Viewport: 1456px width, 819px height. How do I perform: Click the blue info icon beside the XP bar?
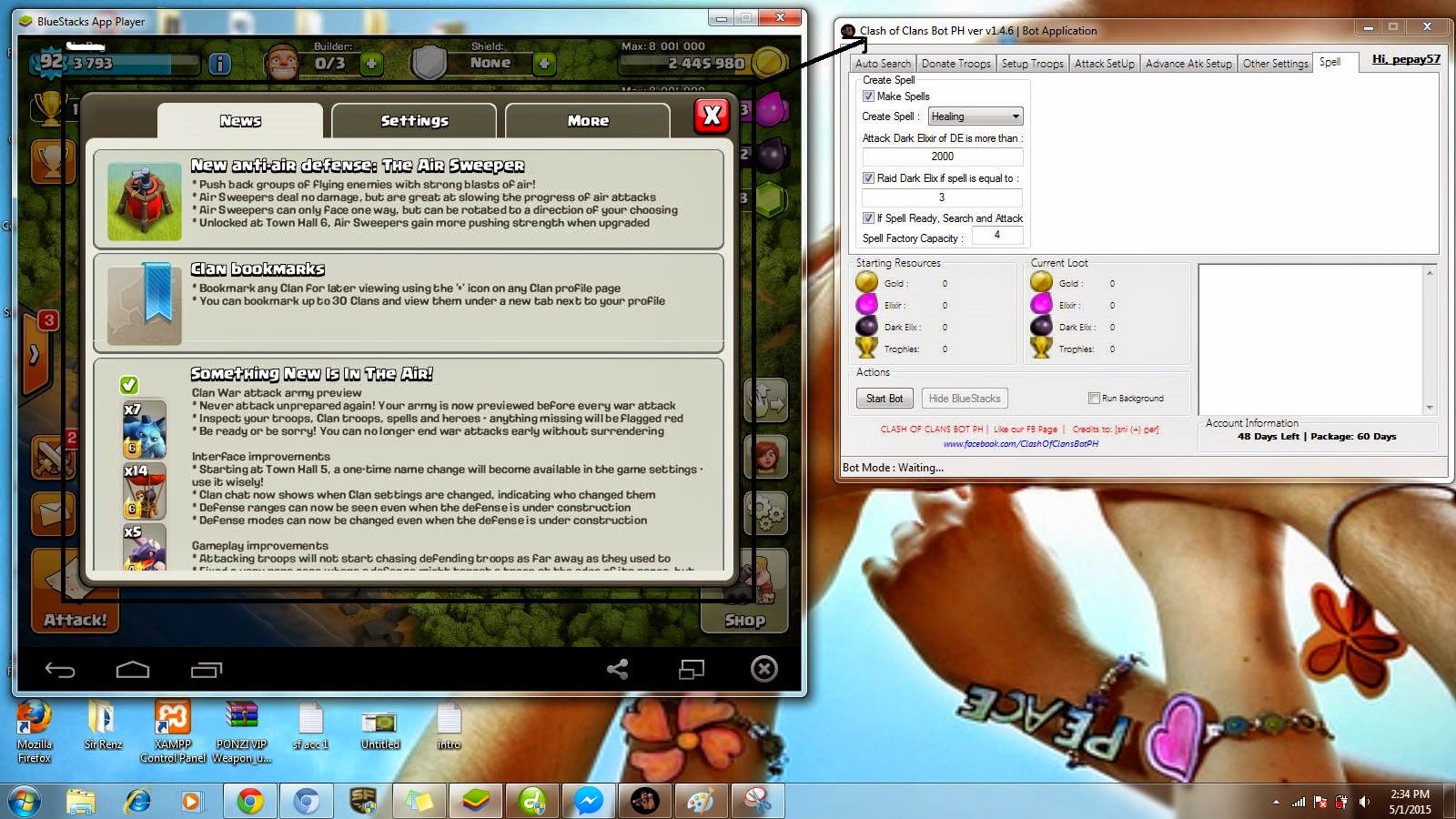[219, 64]
